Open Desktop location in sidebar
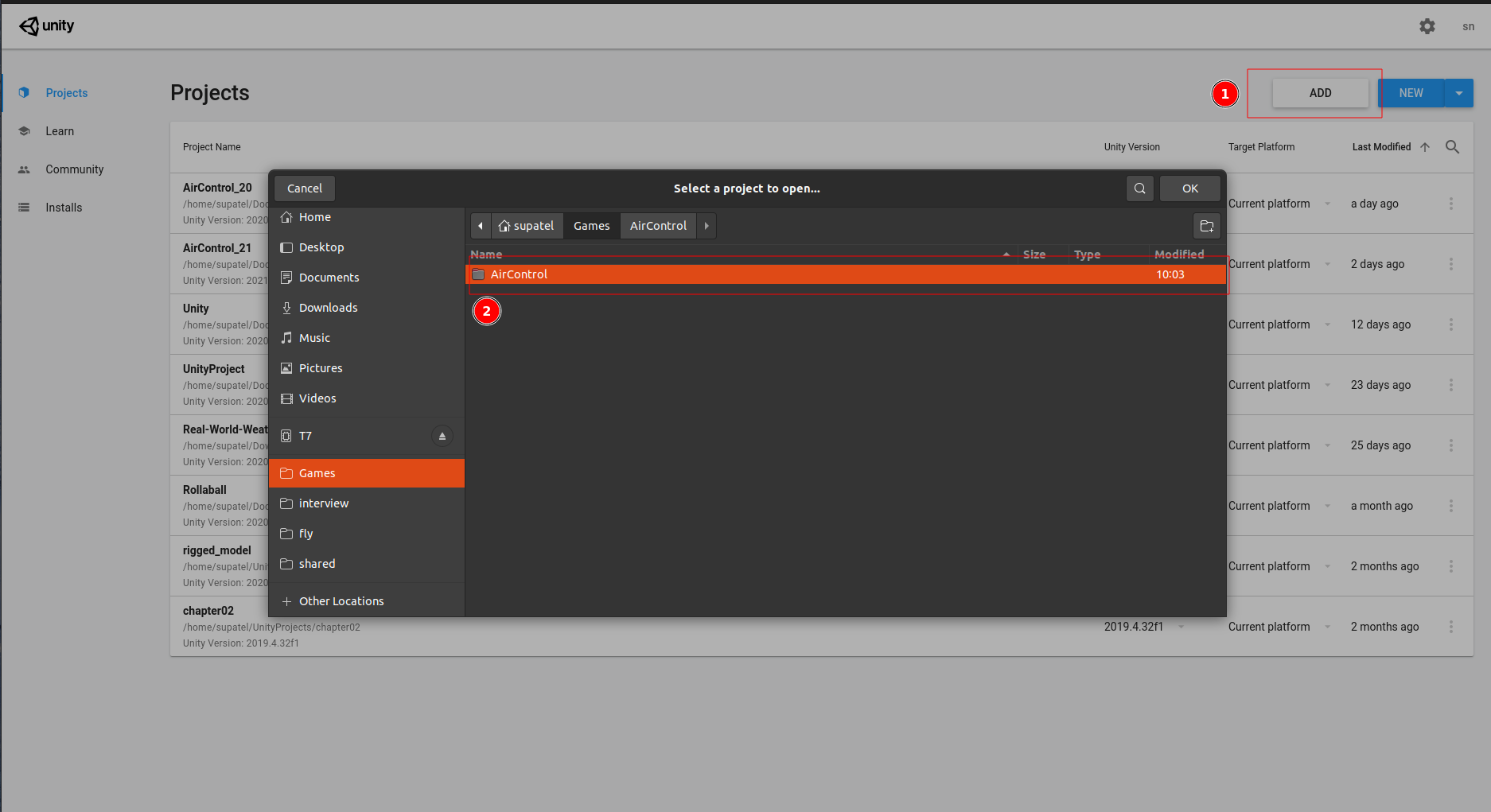Image resolution: width=1491 pixels, height=812 pixels. click(367, 247)
